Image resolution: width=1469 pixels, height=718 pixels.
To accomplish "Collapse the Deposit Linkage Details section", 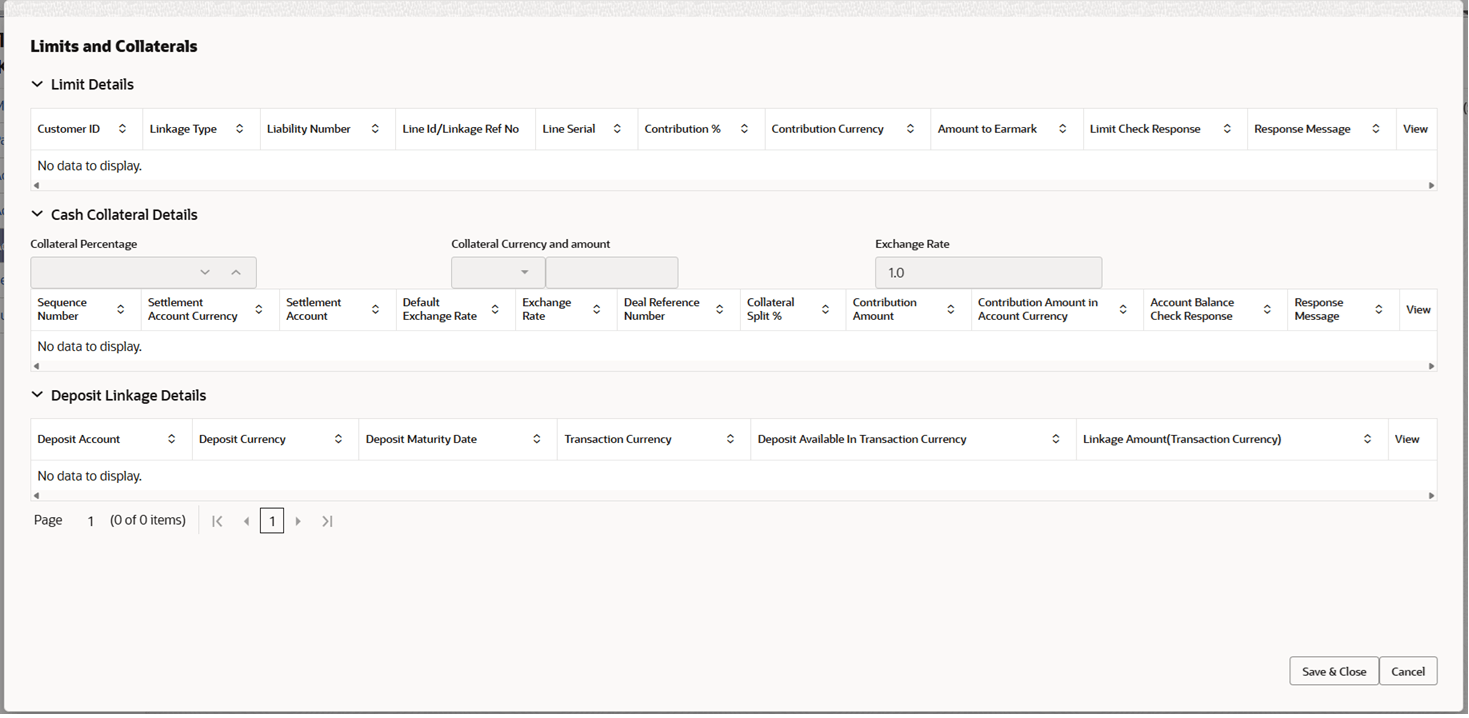I will click(37, 395).
